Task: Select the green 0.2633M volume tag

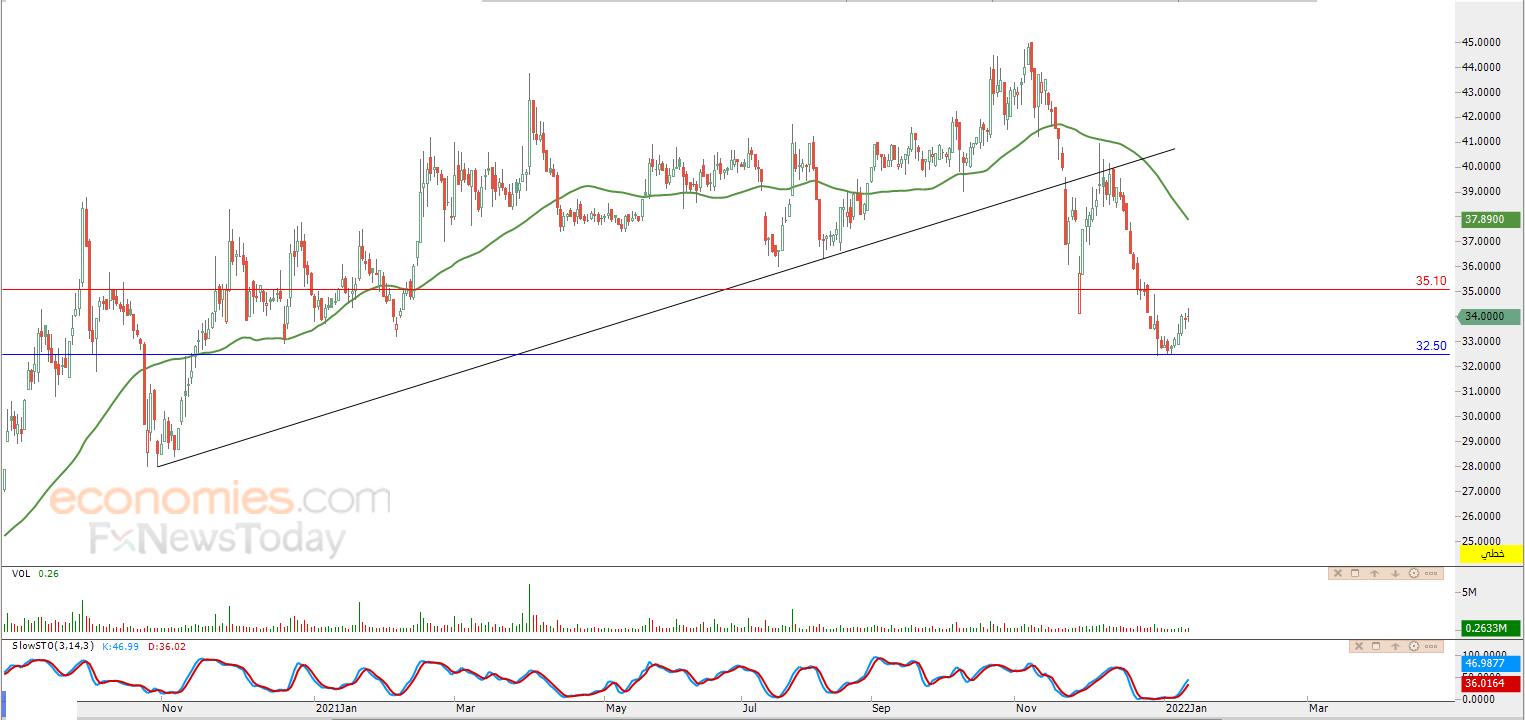Action: [1491, 628]
